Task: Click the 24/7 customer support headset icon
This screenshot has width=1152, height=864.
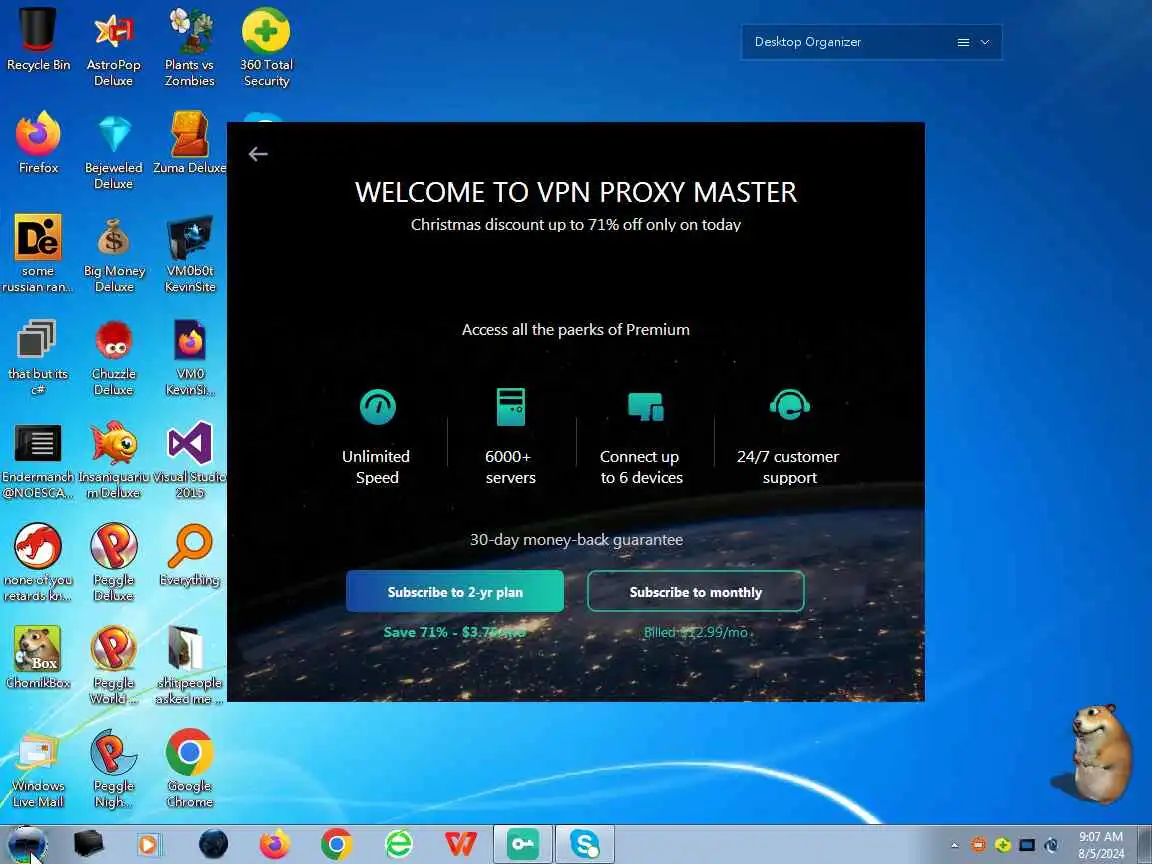Action: pos(790,405)
